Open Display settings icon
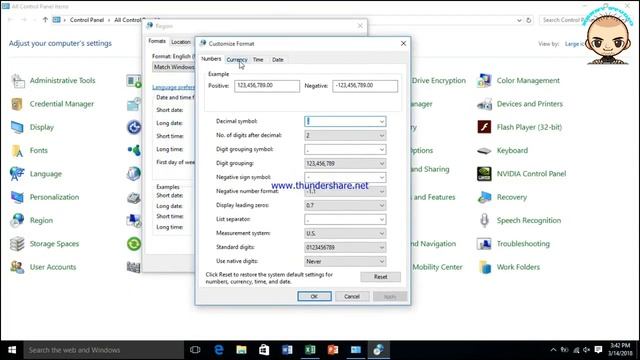Image resolution: width=640 pixels, height=360 pixels. pyautogui.click(x=17, y=127)
